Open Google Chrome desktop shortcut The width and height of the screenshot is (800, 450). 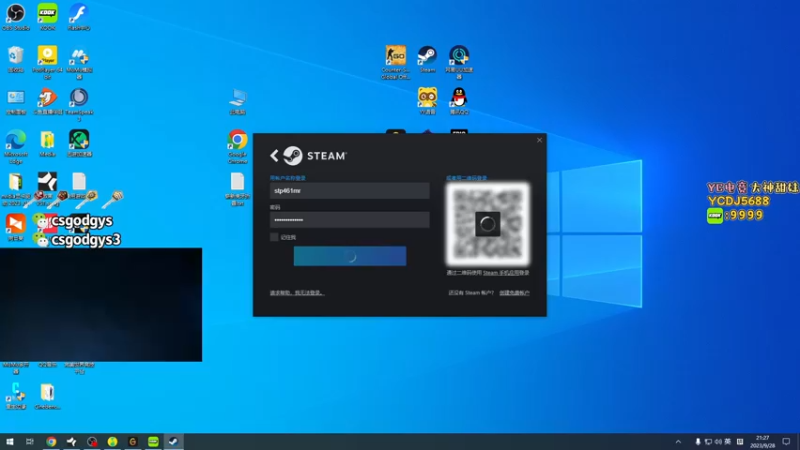[x=238, y=146]
